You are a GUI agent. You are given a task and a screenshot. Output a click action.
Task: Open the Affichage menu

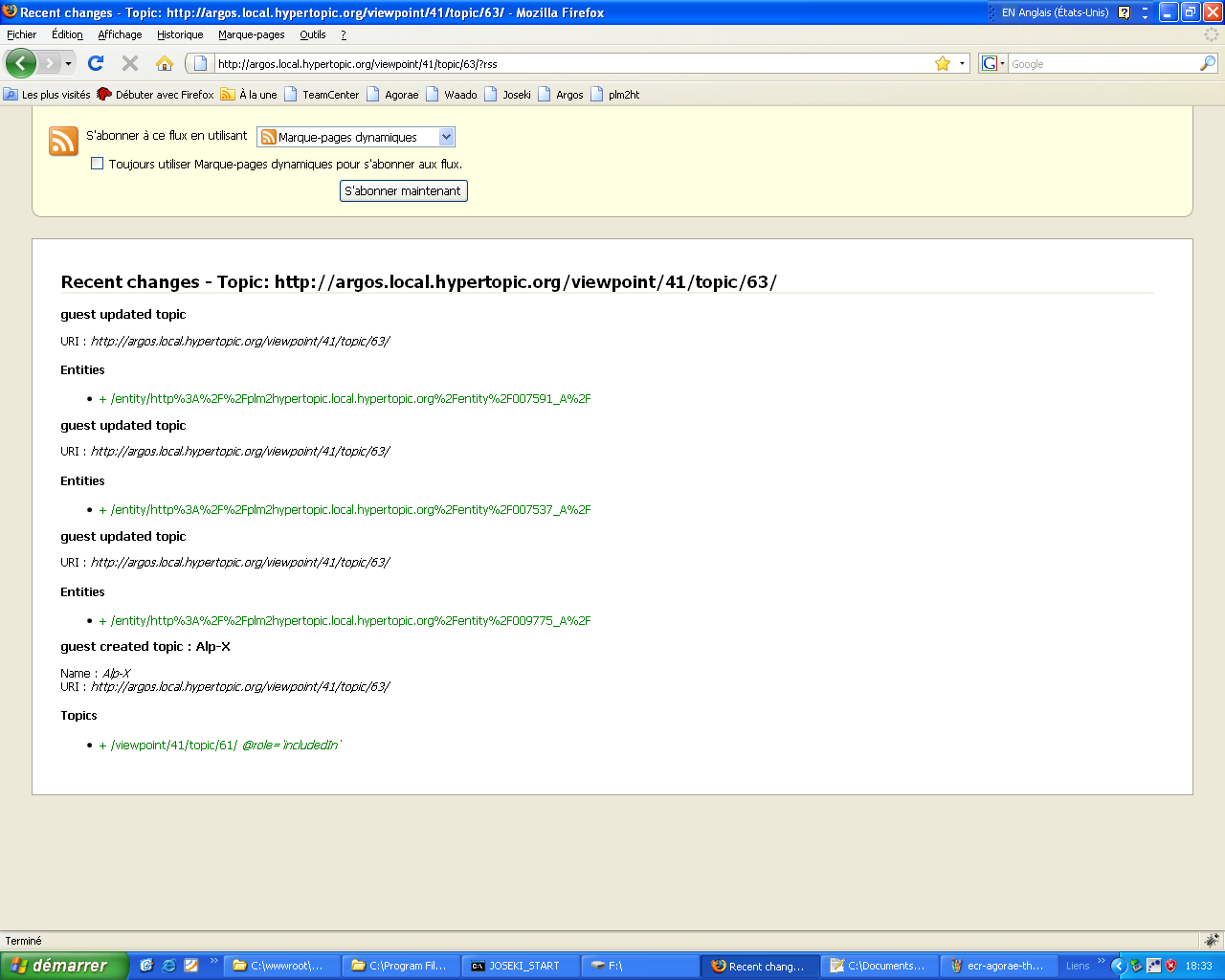120,34
